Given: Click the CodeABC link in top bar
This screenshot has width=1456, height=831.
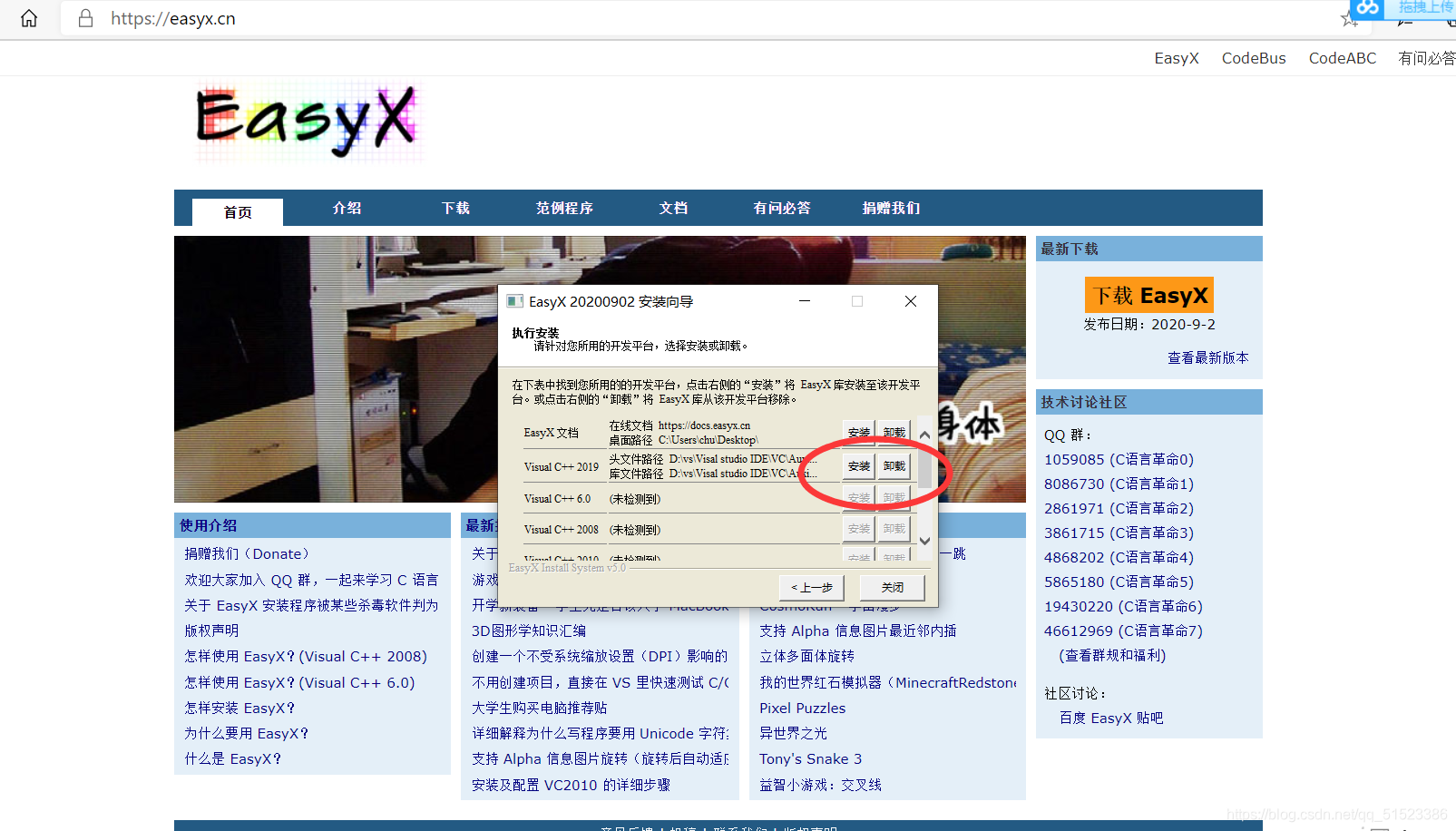Looking at the screenshot, I should [x=1343, y=58].
